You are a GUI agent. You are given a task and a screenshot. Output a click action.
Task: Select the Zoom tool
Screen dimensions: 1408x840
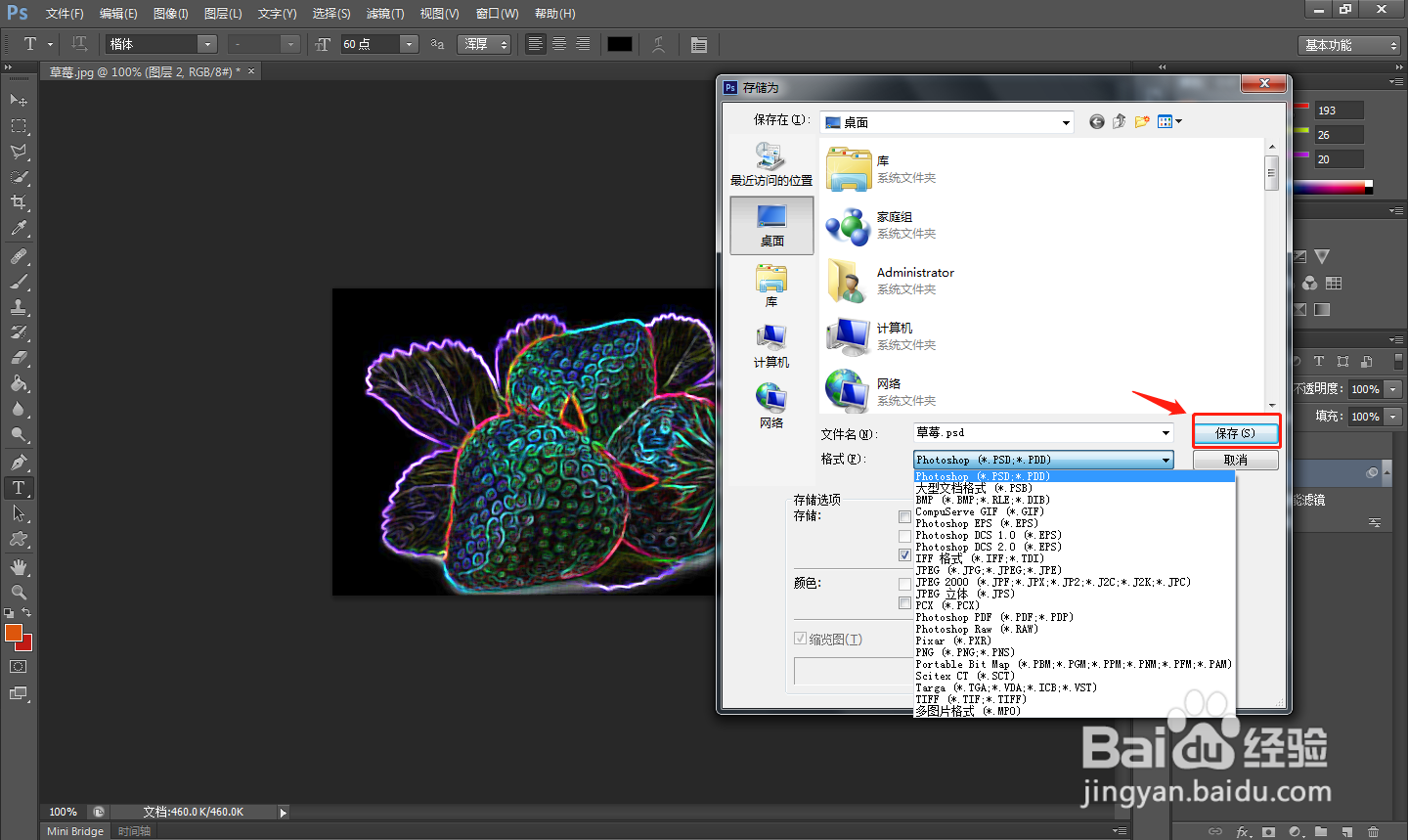[x=19, y=593]
